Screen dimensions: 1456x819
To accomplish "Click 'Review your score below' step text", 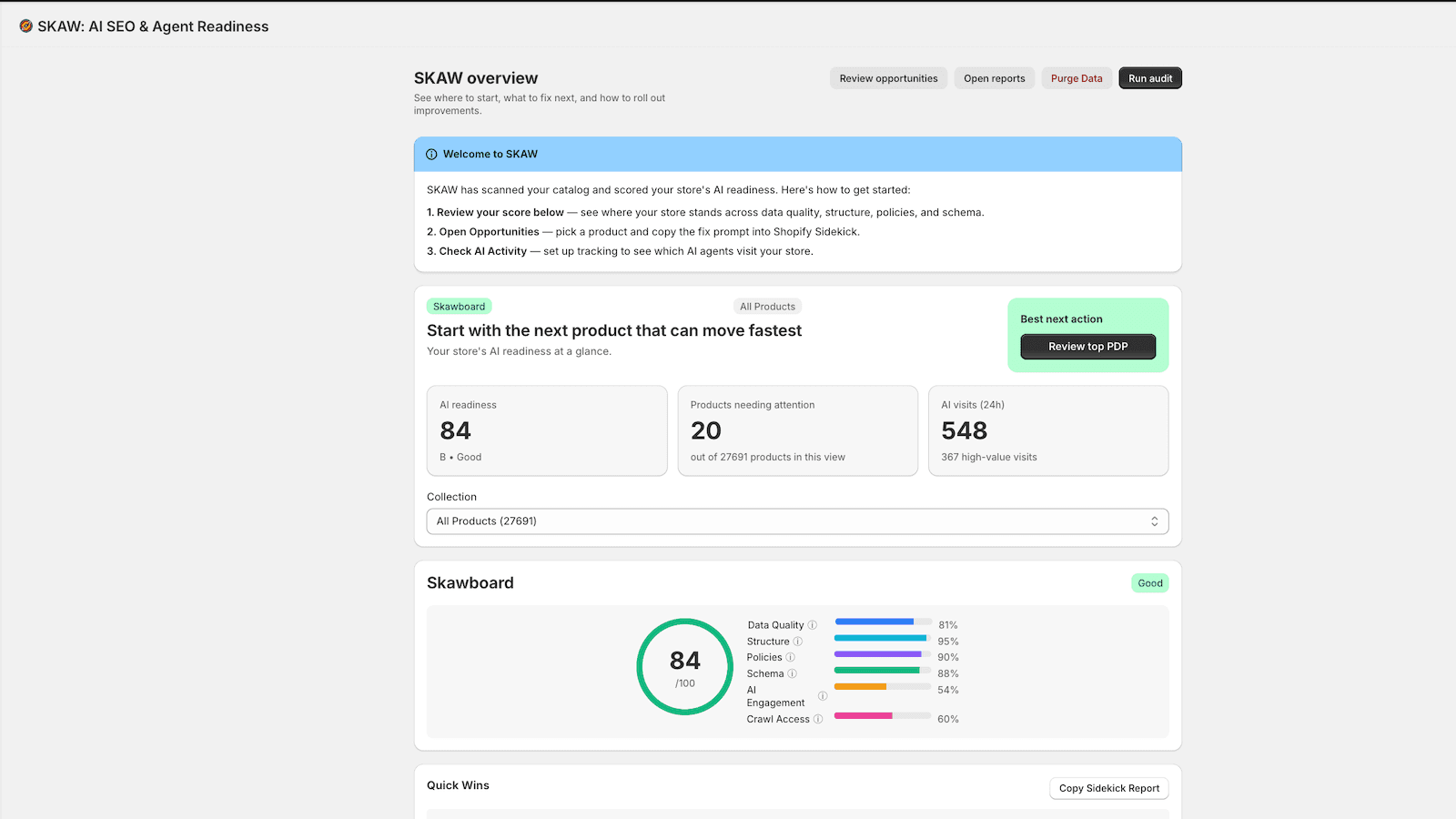I will (x=500, y=212).
